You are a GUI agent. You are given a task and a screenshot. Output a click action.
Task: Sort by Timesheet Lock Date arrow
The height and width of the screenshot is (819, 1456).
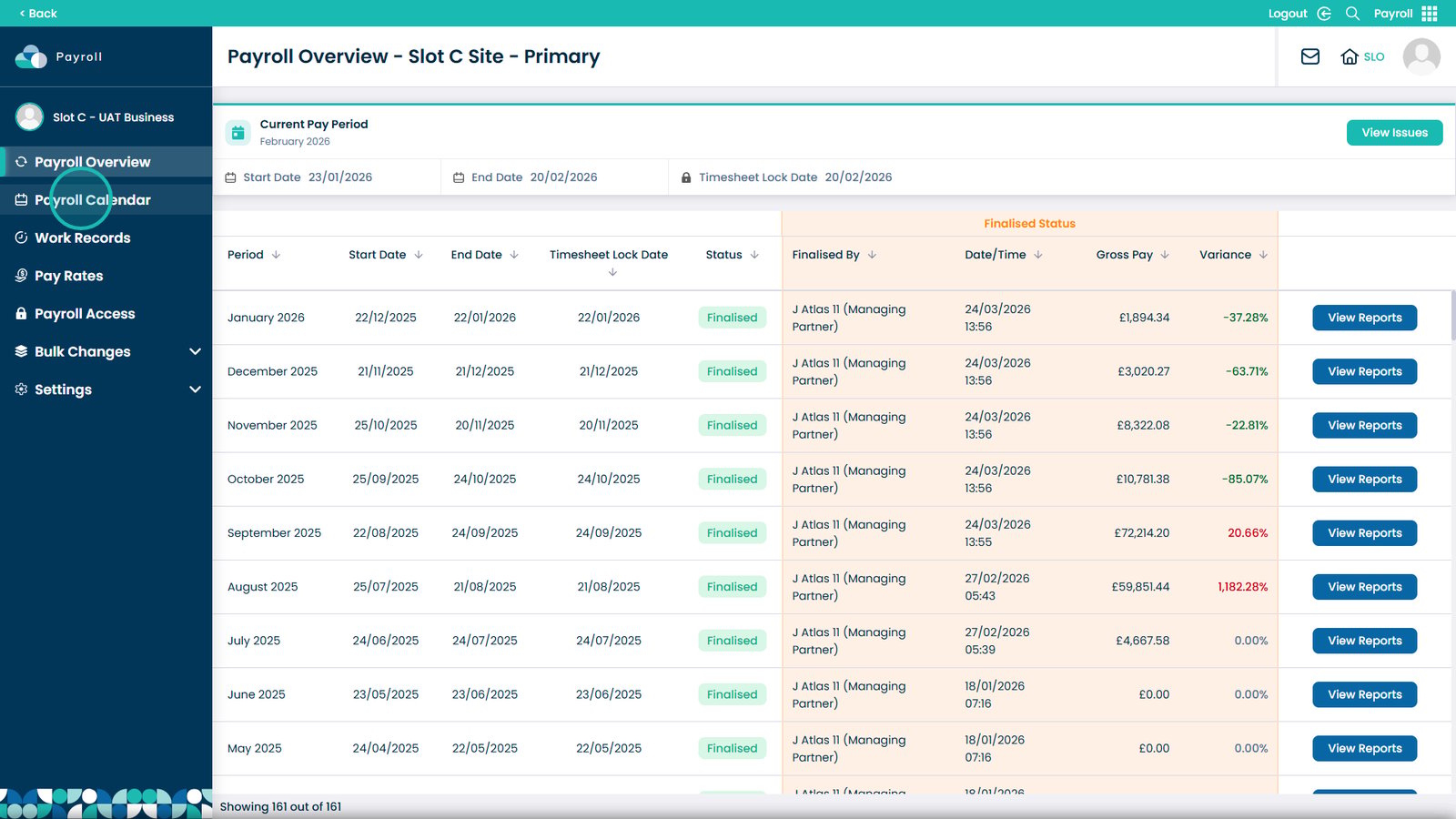click(612, 272)
